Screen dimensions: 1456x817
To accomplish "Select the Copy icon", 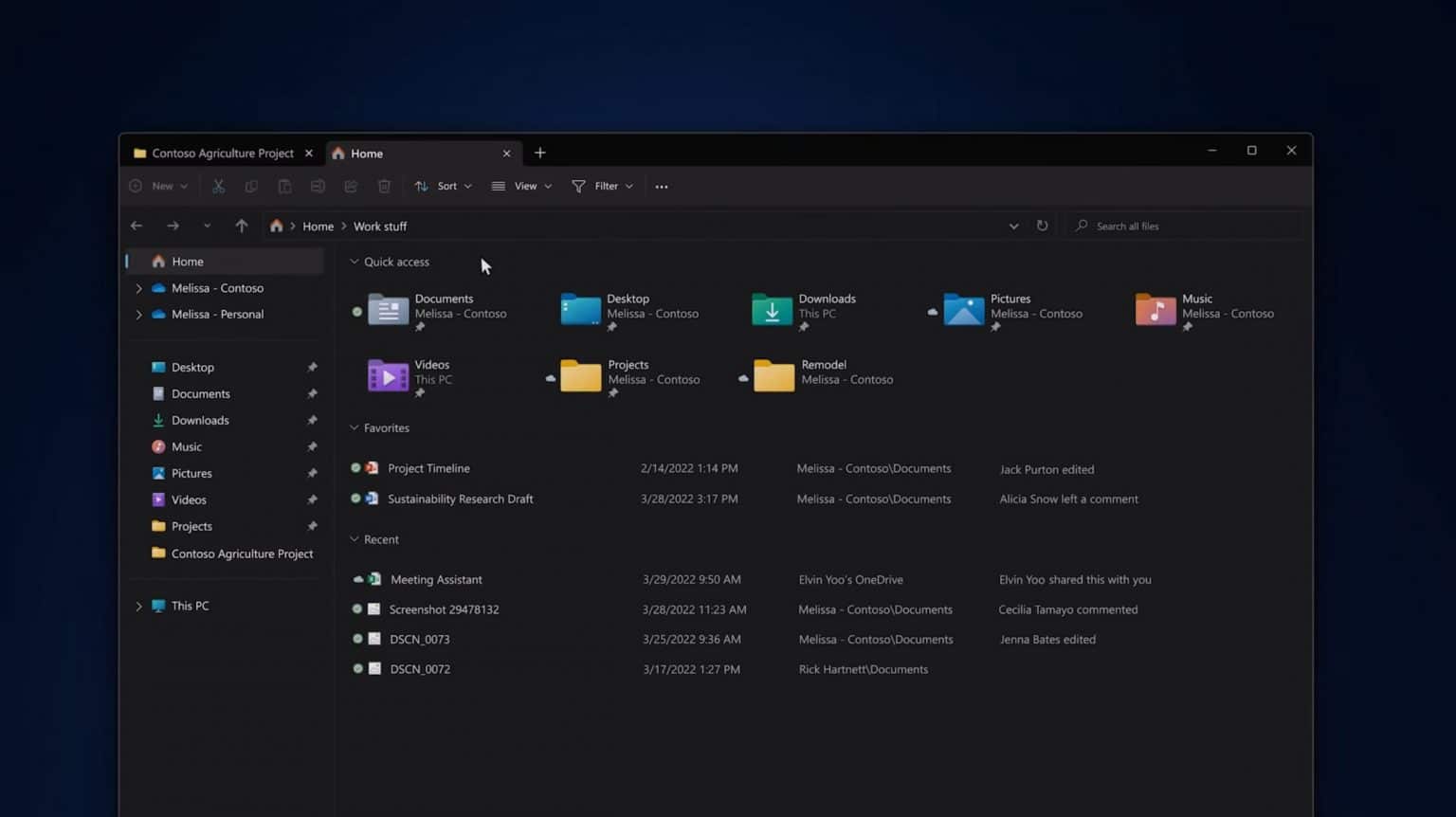I will [x=251, y=186].
